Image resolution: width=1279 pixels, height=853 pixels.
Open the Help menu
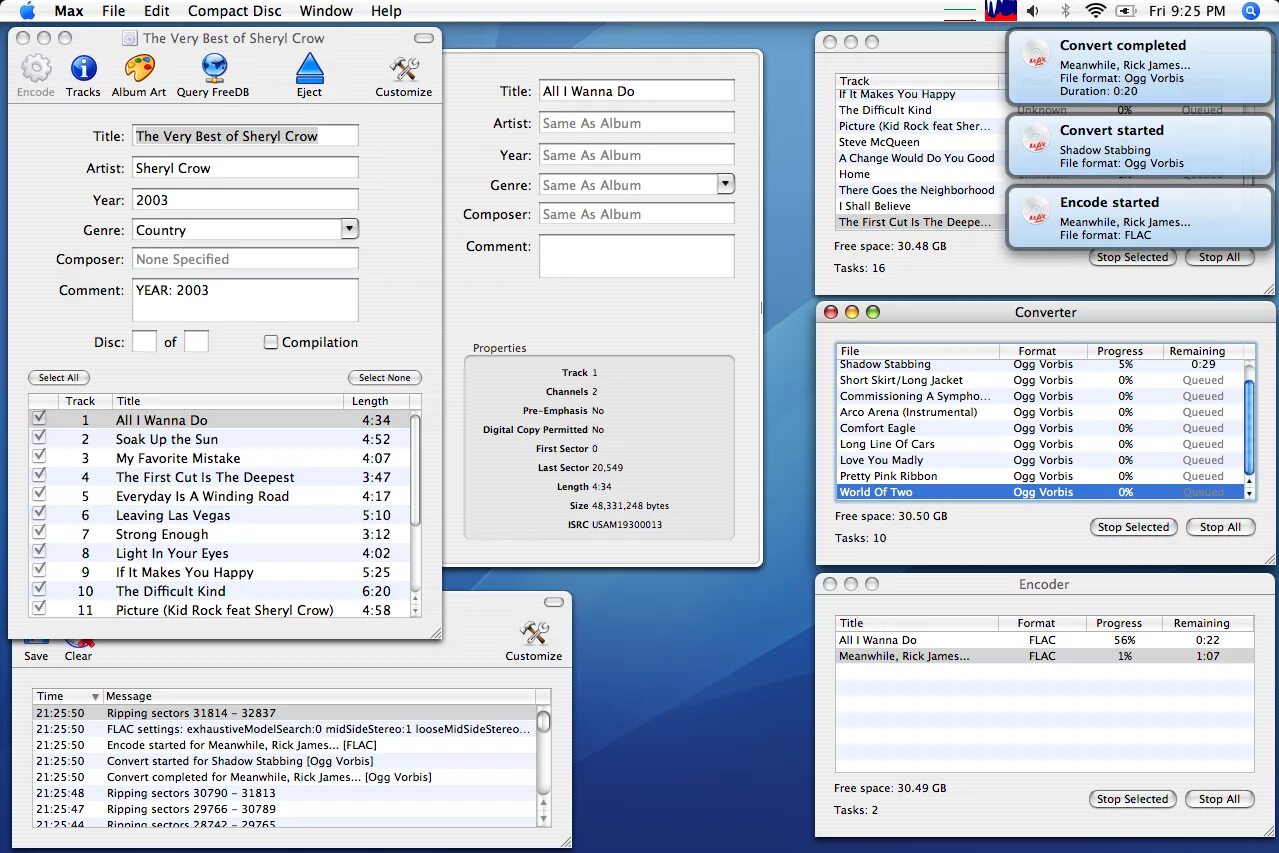tap(386, 11)
